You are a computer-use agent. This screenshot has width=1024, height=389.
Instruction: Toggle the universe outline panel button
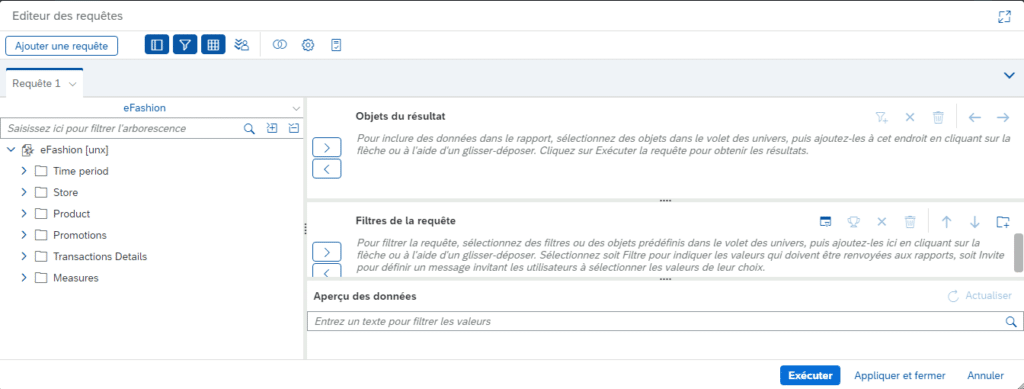(x=157, y=45)
